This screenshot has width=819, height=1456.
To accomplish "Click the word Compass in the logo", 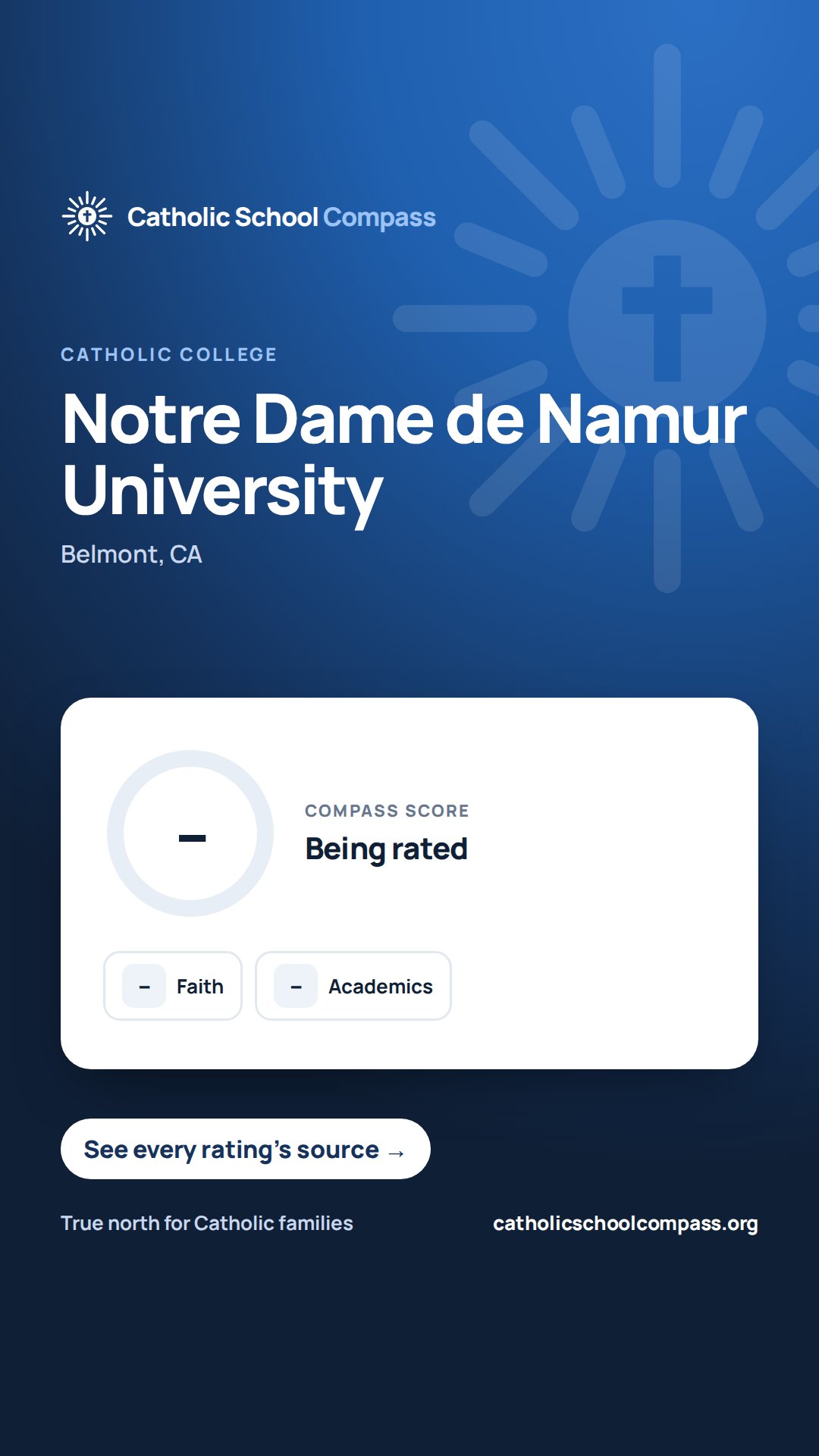I will pyautogui.click(x=379, y=218).
